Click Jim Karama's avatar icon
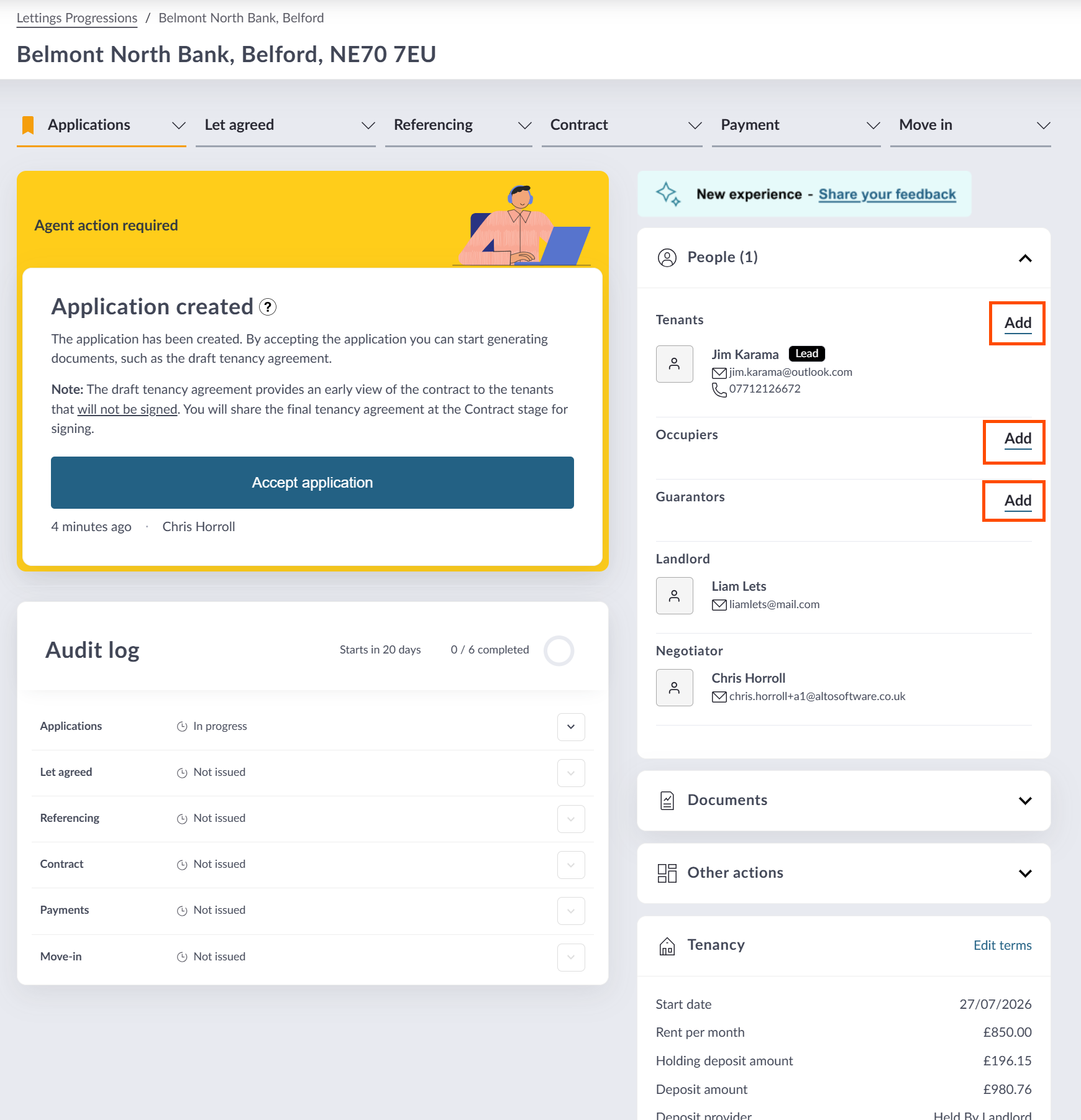Screen dimensions: 1081x1120 coord(674,364)
